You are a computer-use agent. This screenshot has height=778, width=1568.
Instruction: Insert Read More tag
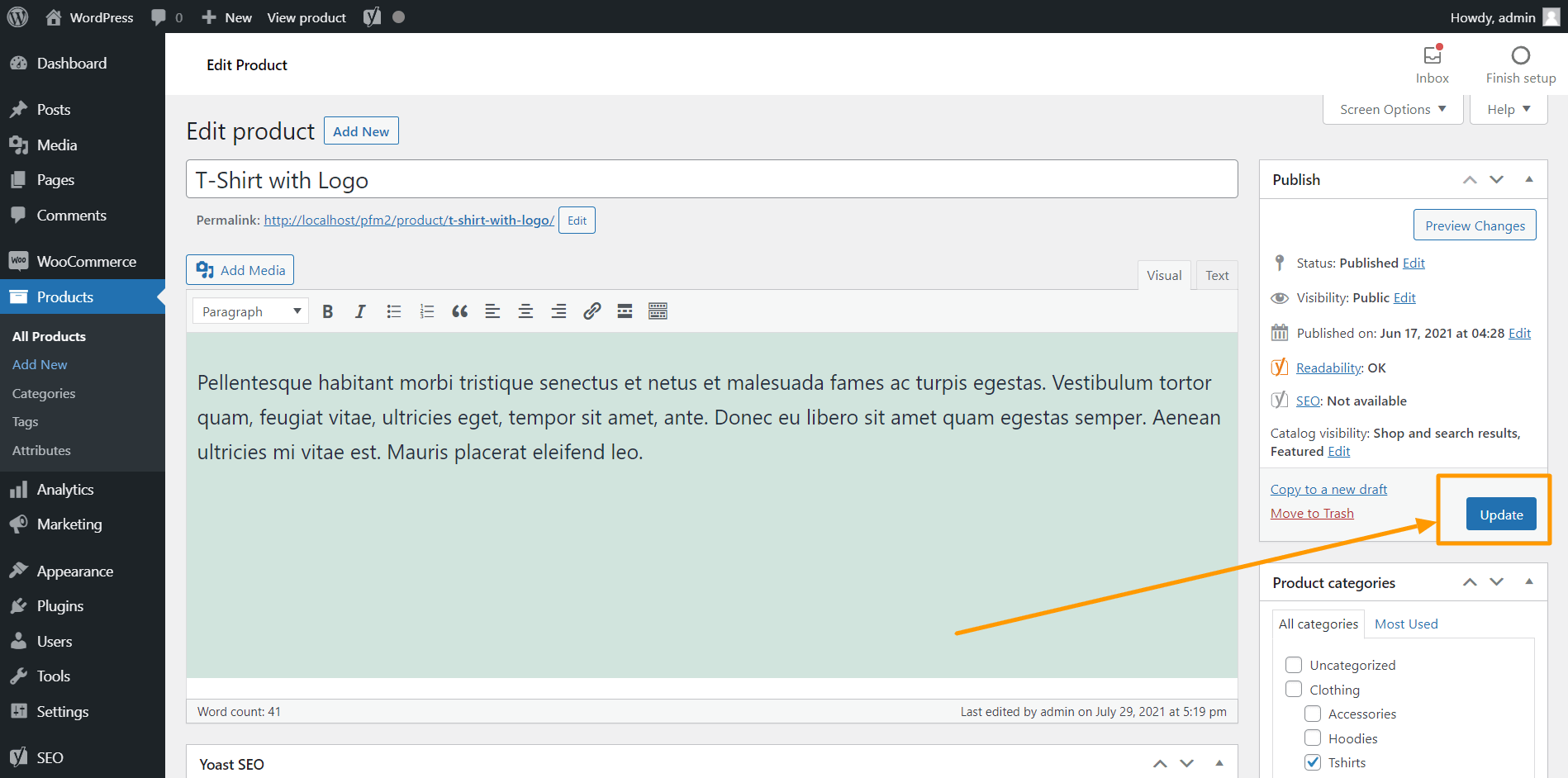[625, 311]
